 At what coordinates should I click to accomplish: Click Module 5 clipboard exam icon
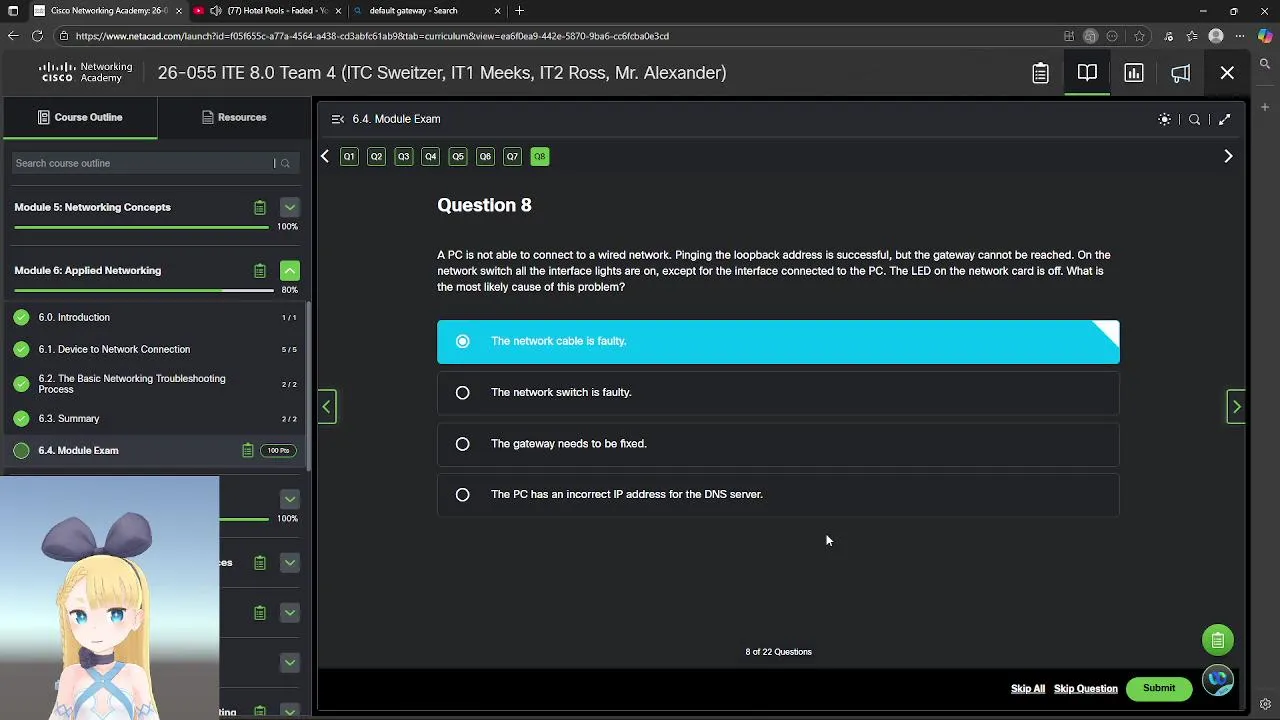click(x=259, y=208)
